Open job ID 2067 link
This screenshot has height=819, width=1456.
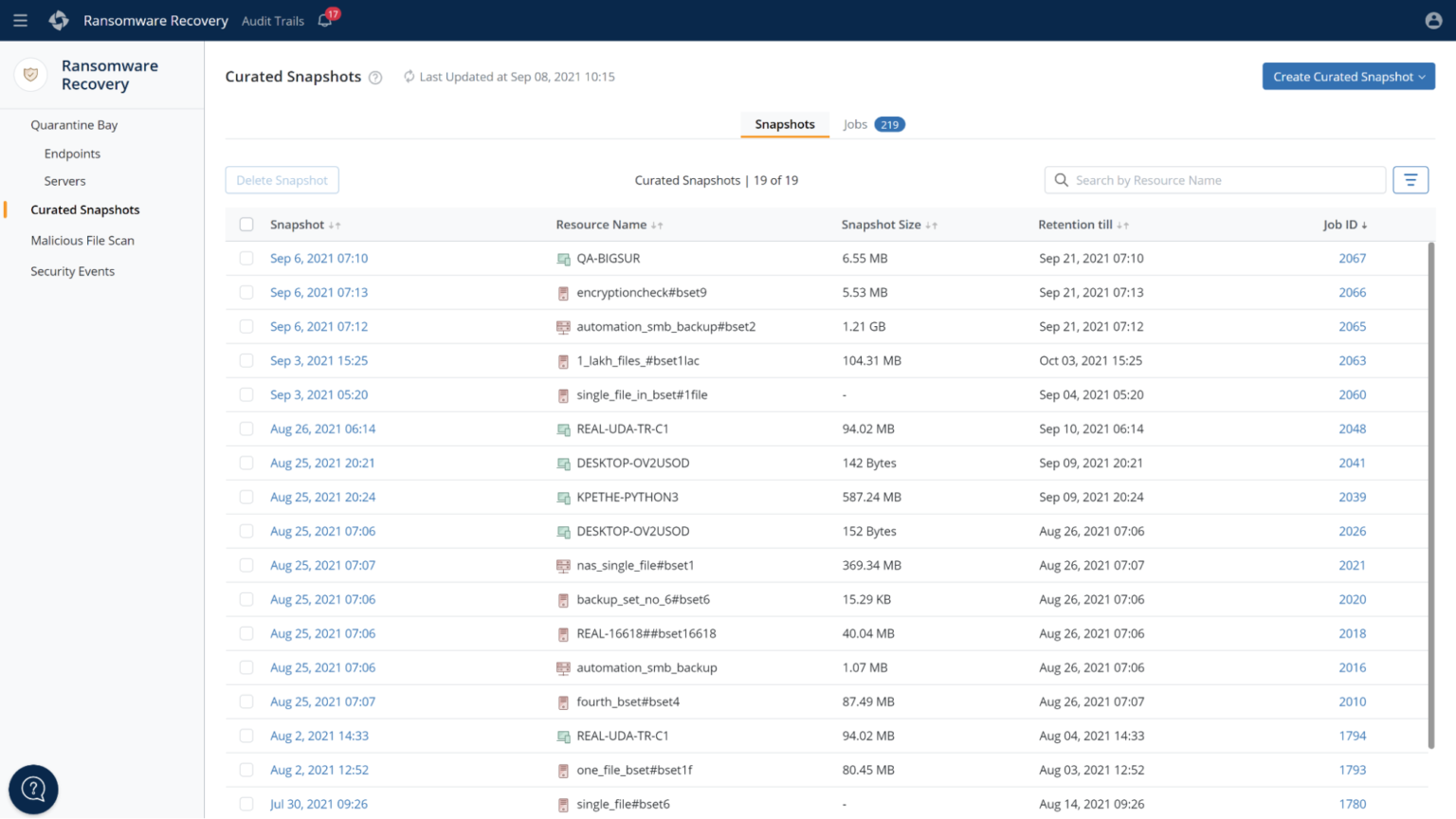[x=1352, y=259]
